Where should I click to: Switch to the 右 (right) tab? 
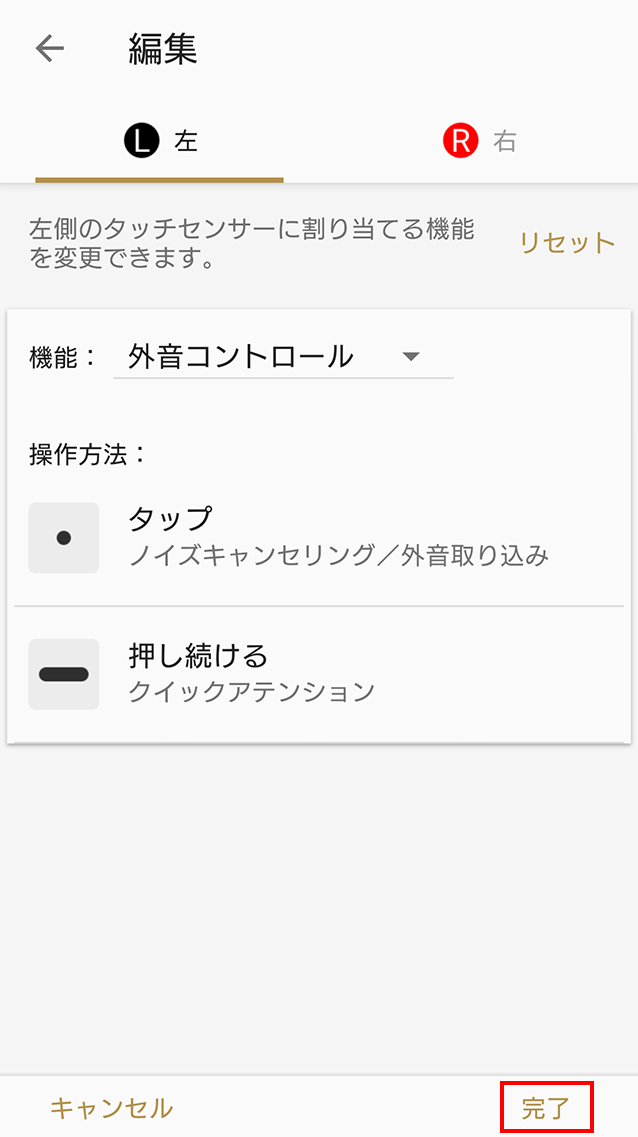click(505, 142)
